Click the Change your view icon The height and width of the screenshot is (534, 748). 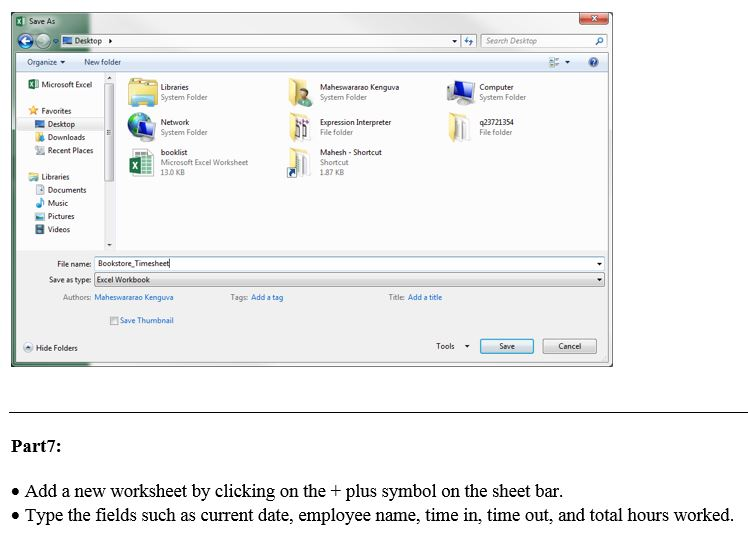(x=554, y=62)
